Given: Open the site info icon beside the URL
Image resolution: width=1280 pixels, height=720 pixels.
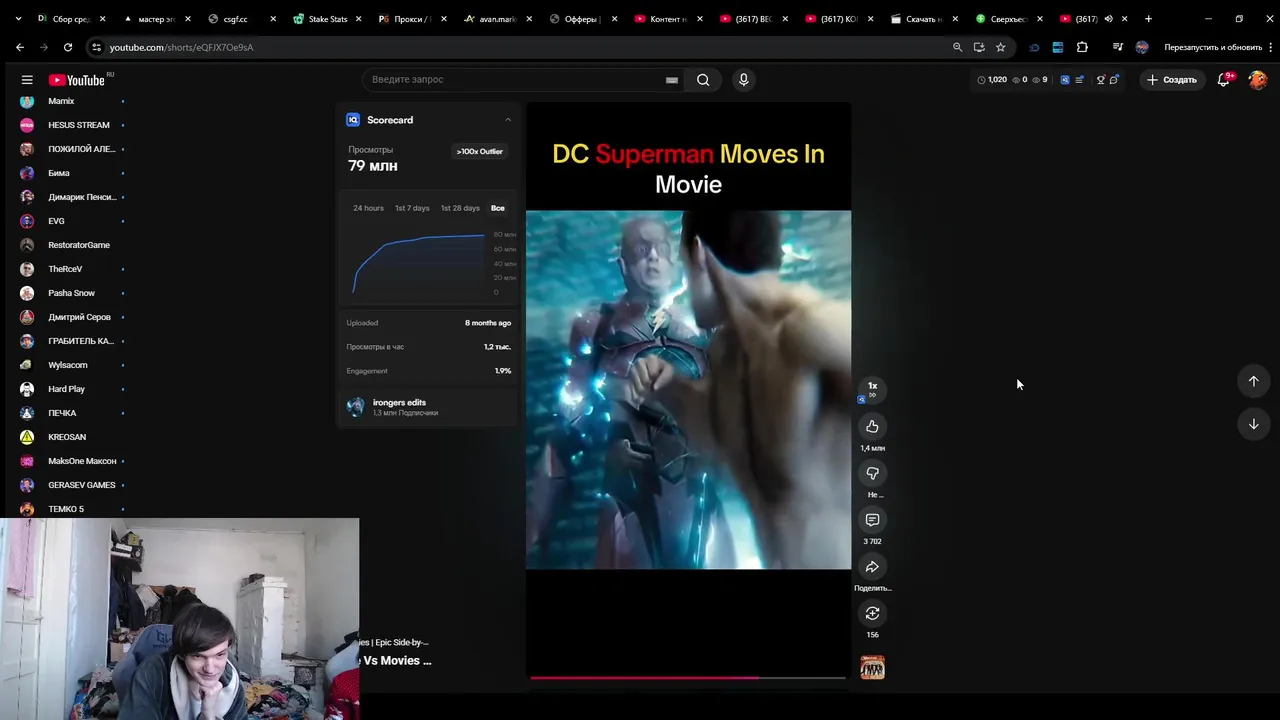Looking at the screenshot, I should click(96, 47).
